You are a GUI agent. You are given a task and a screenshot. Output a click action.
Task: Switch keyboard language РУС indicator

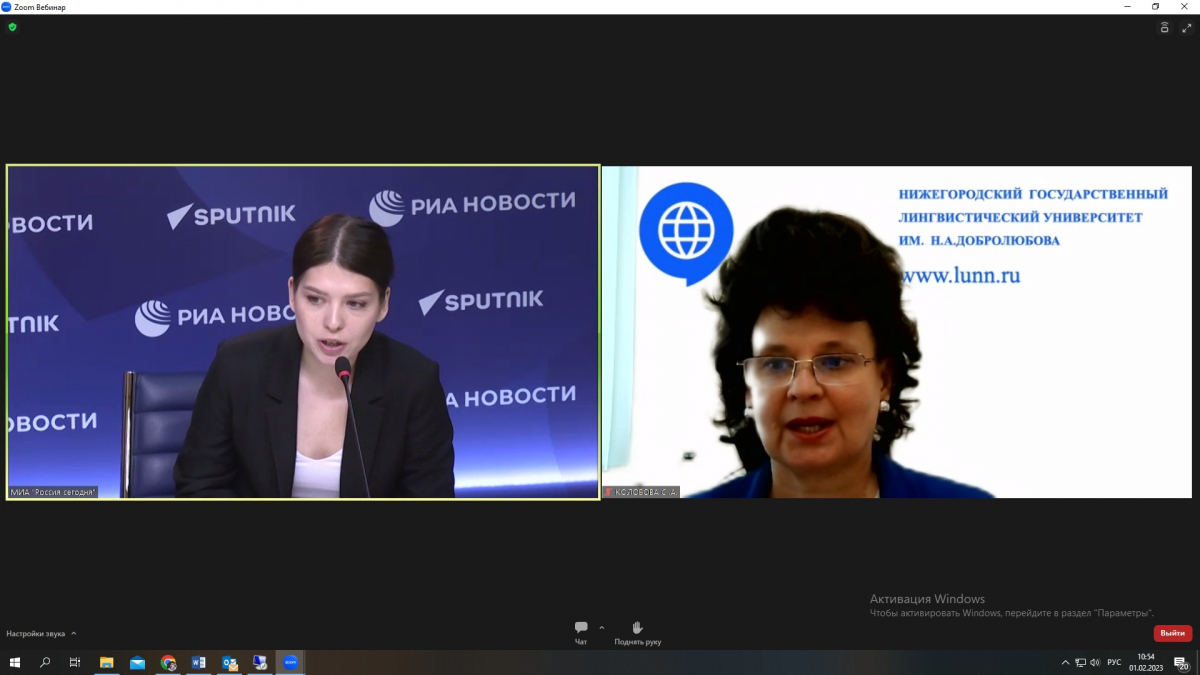tap(1114, 662)
